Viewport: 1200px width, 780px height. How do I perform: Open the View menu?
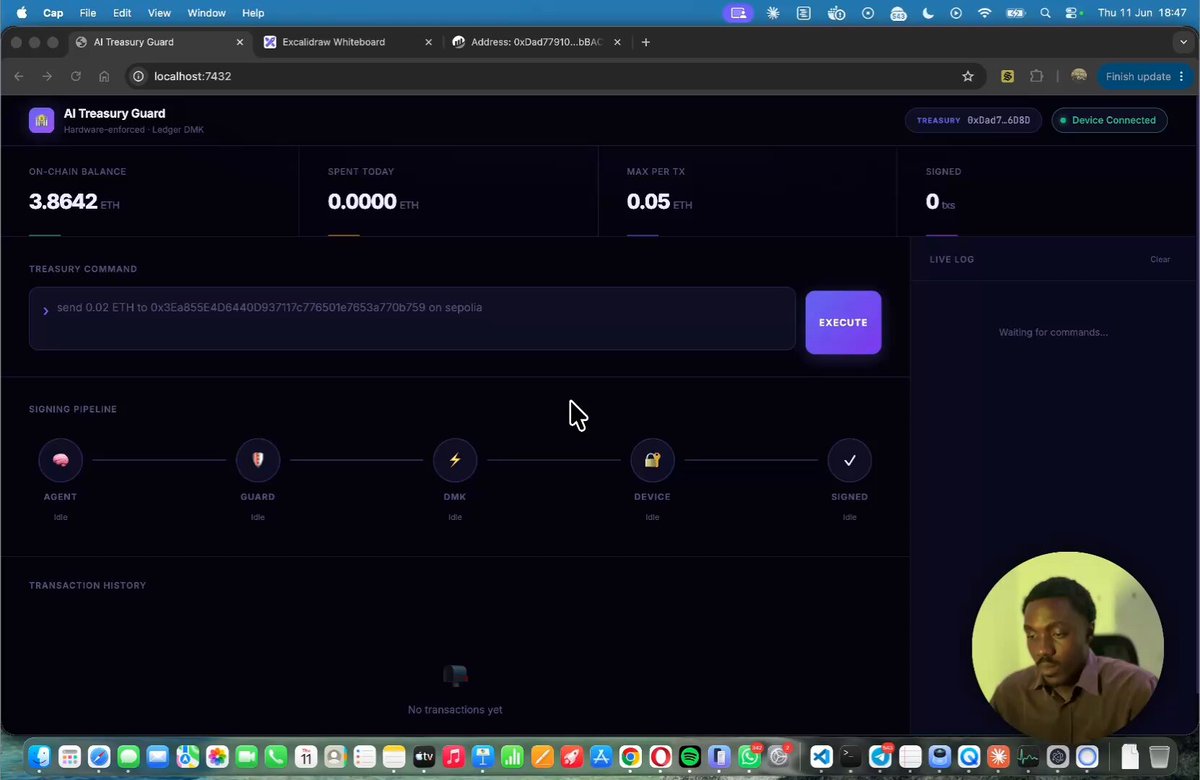159,13
